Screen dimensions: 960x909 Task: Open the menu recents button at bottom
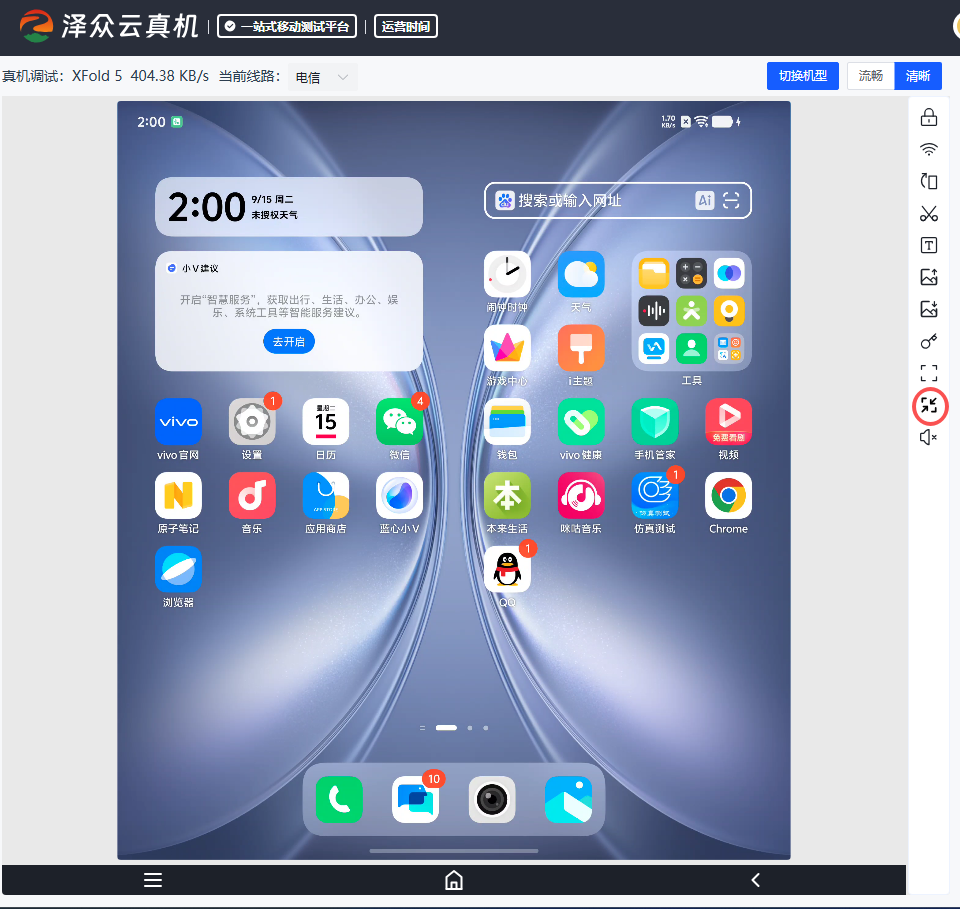(x=153, y=880)
